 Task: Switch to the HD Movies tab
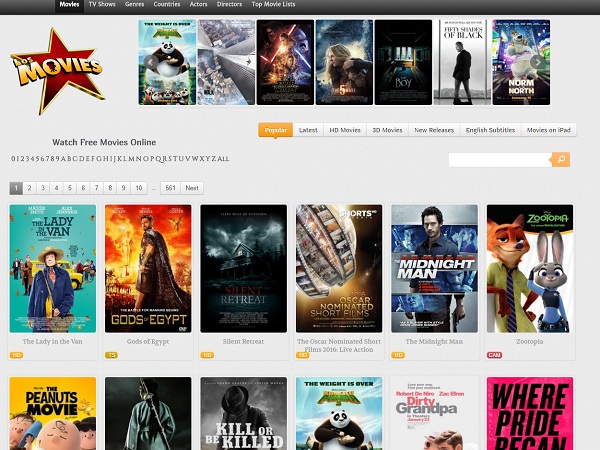[345, 130]
